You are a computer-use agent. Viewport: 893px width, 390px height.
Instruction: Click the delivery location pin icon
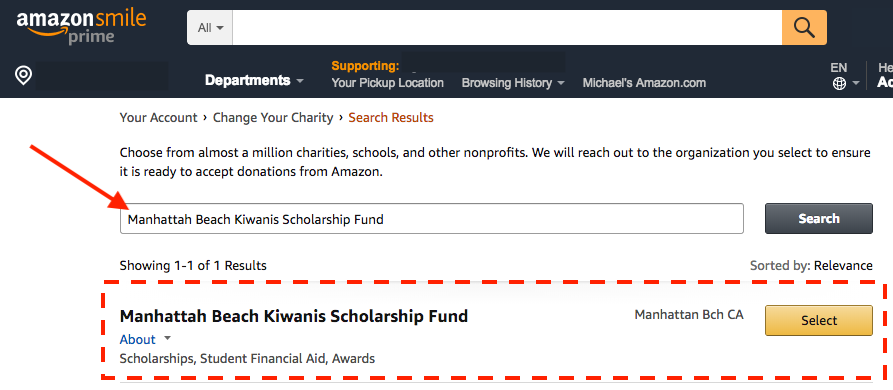point(23,76)
